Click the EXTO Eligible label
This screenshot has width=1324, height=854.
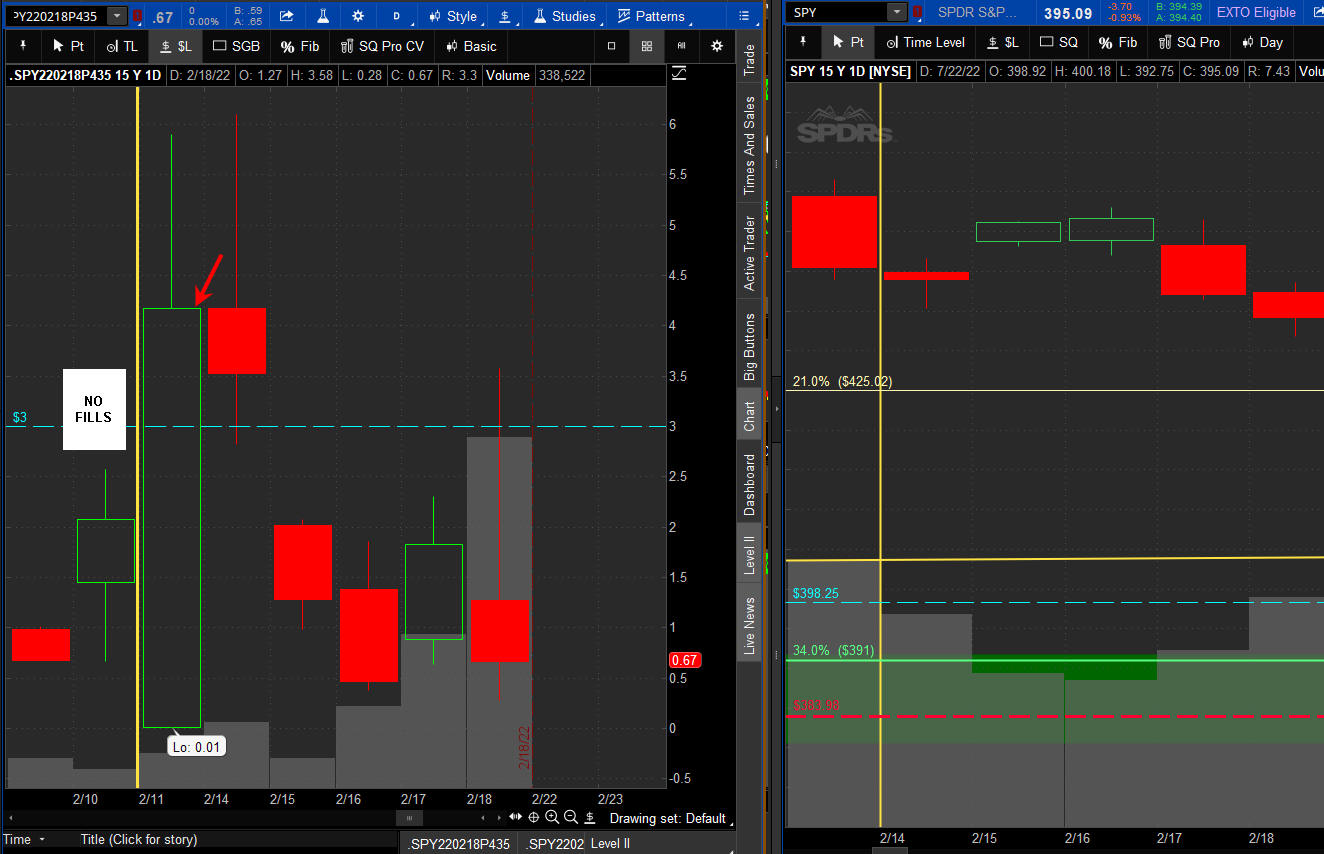pos(1256,12)
